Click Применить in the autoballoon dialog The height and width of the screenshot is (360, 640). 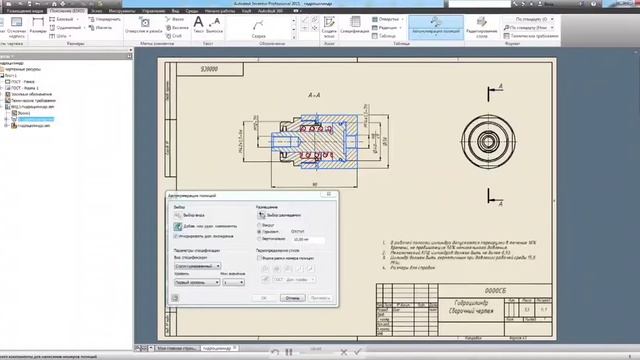pos(320,298)
